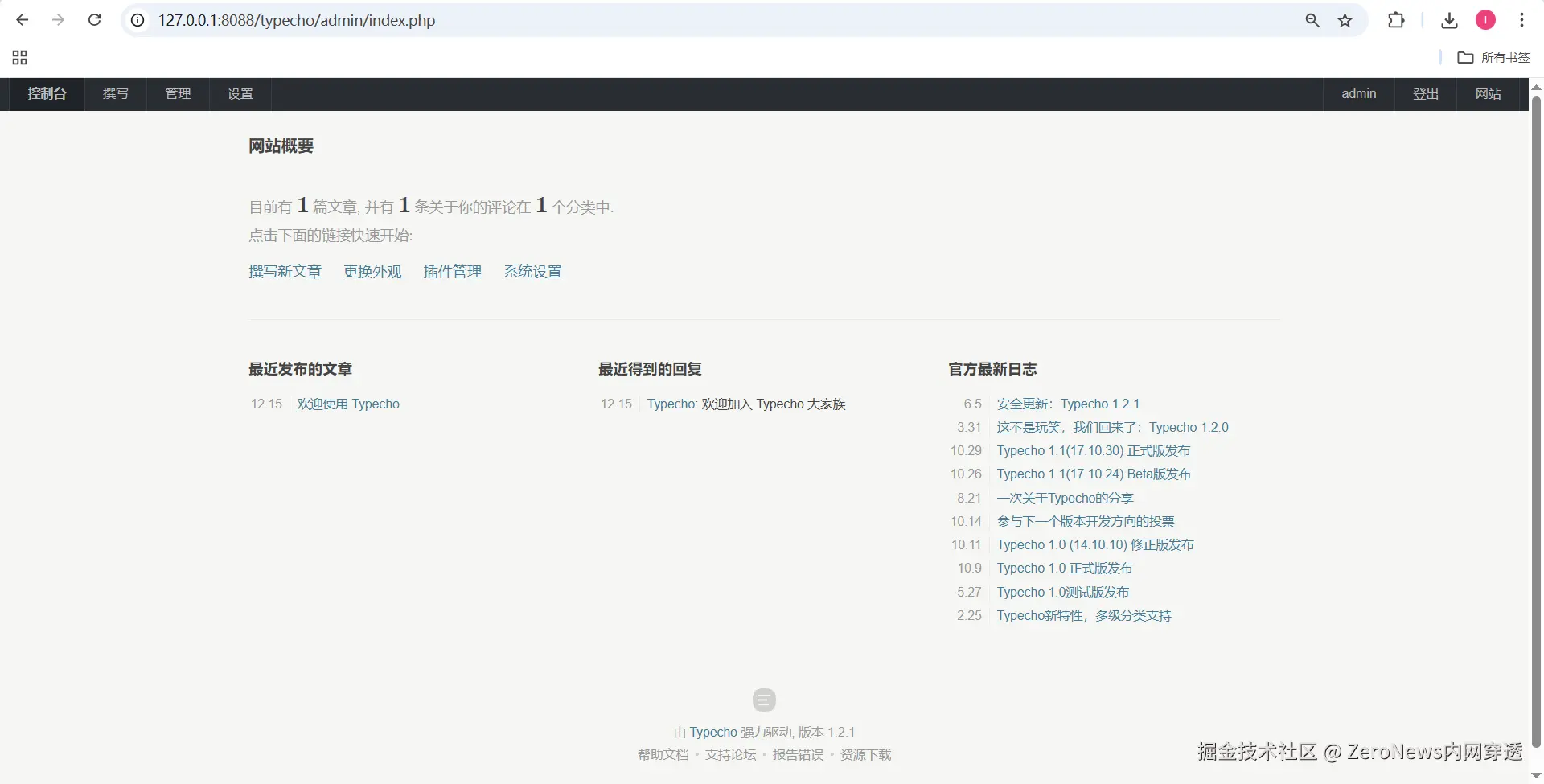Open the 设置 menu
This screenshot has height=784, width=1544.
(x=240, y=94)
